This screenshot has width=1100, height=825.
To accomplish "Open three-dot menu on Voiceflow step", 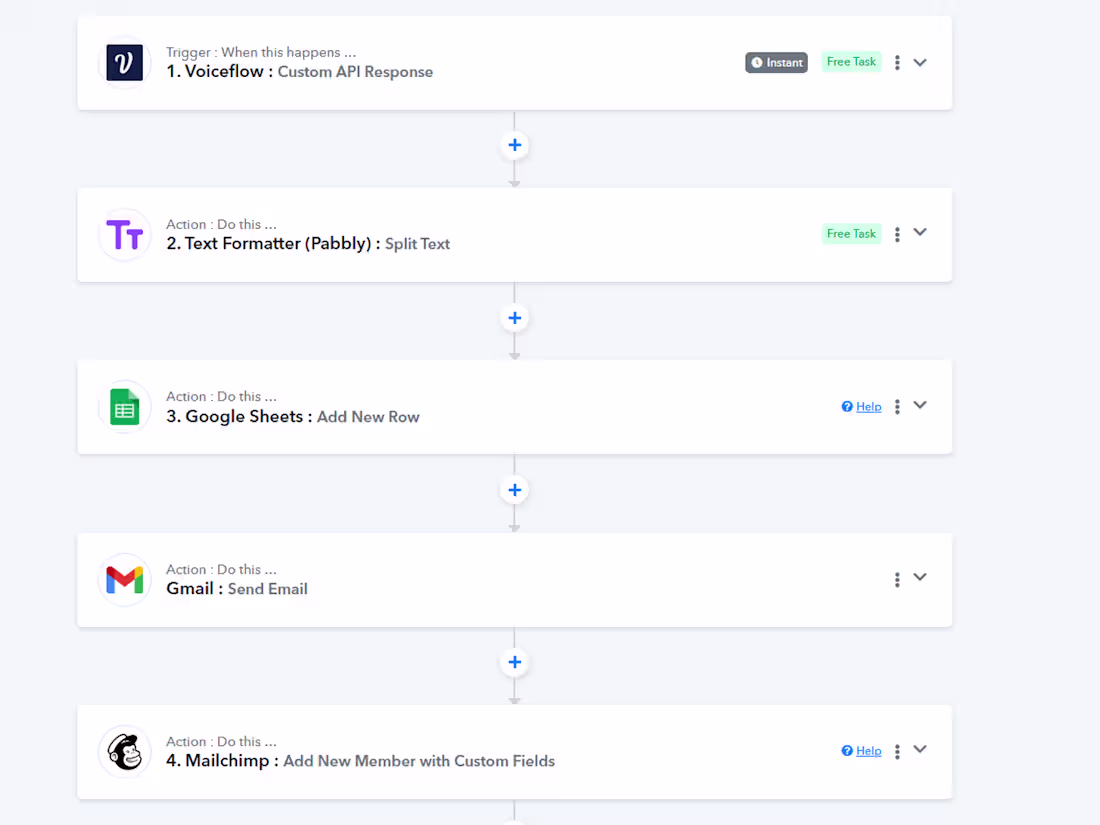I will coord(897,63).
